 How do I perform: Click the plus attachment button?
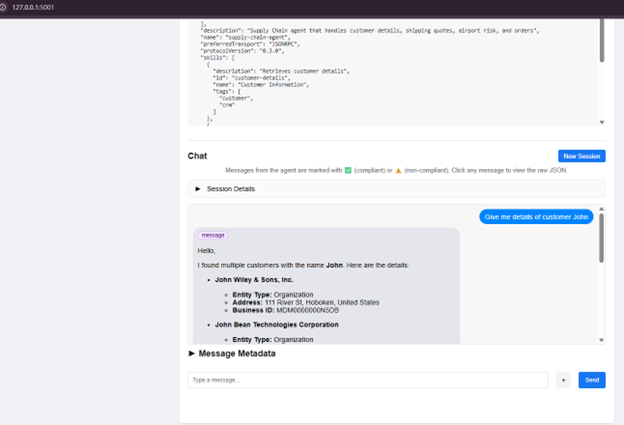[563, 380]
